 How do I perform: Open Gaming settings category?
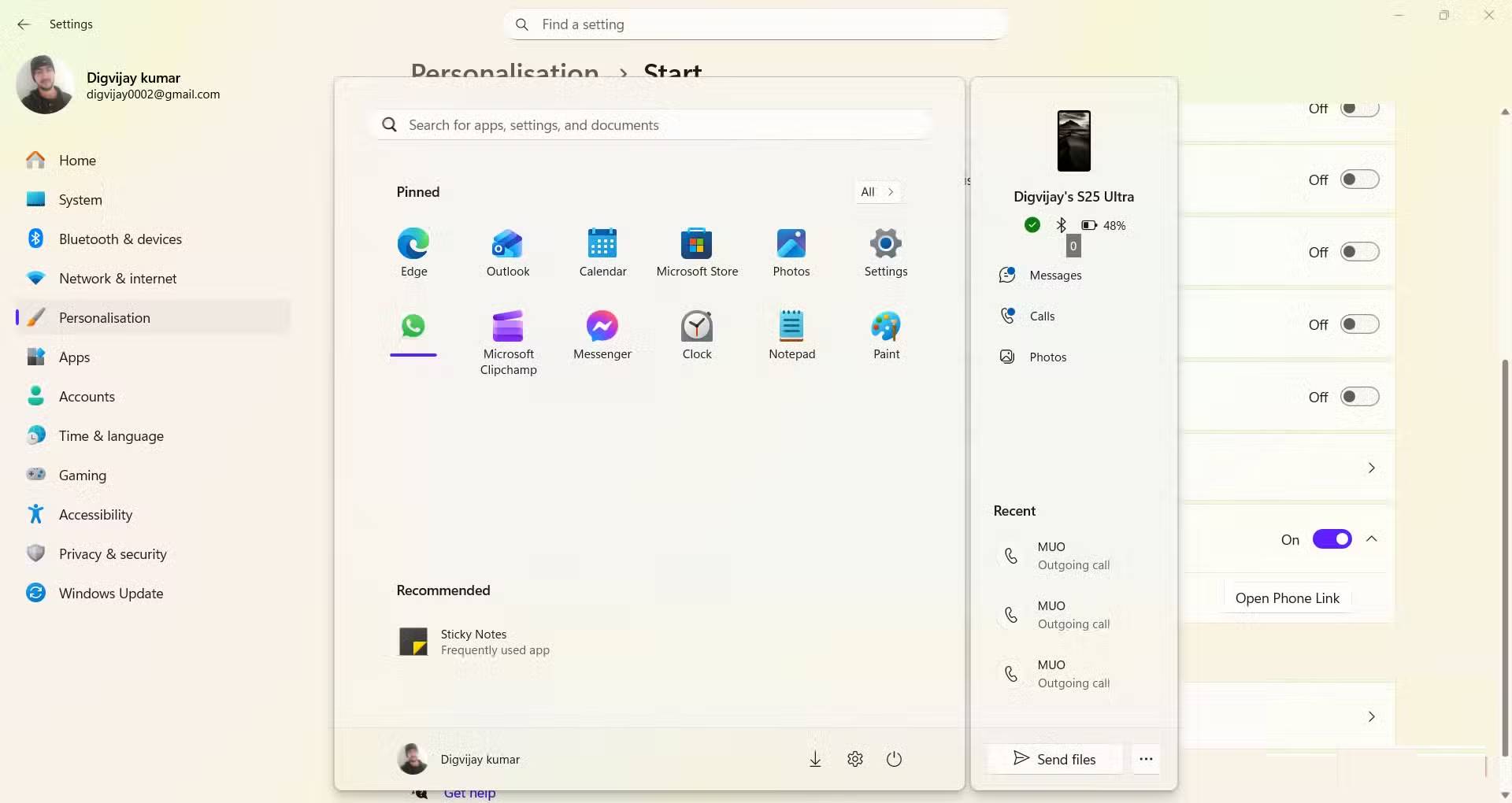pyautogui.click(x=154, y=475)
